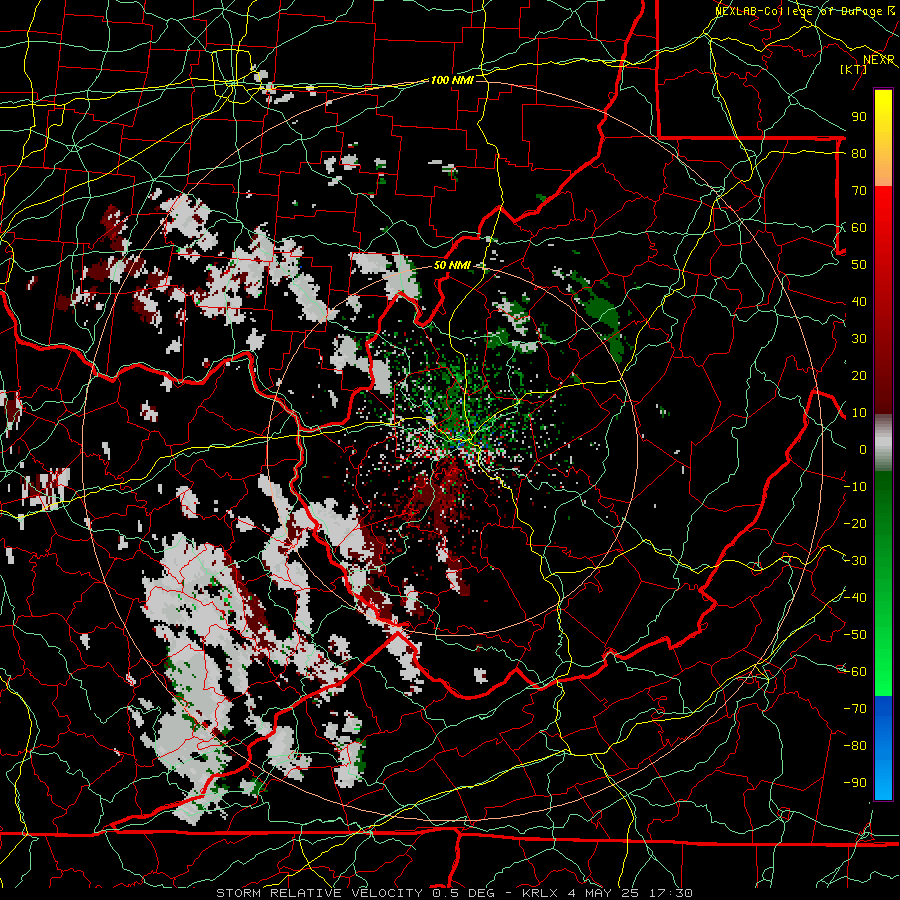Click the 60 value on the velocity scale
The image size is (900, 900).
(x=859, y=227)
